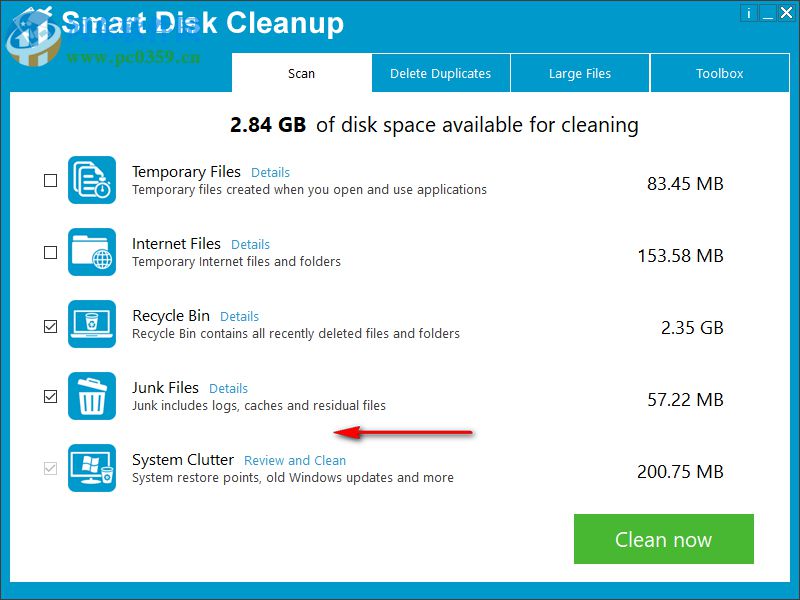Image resolution: width=800 pixels, height=600 pixels.
Task: Switch to the Delete Duplicates tab
Action: click(x=440, y=73)
